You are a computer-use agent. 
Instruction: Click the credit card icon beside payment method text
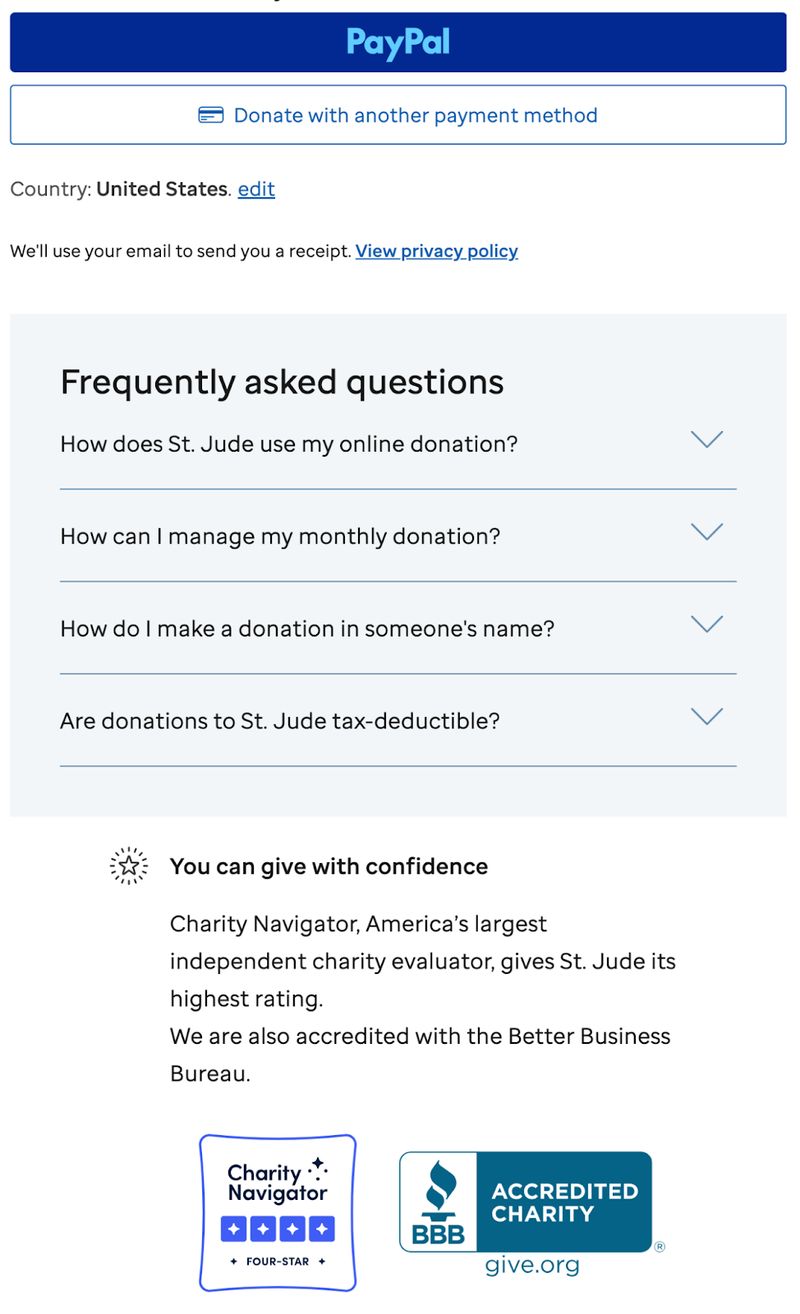211,115
